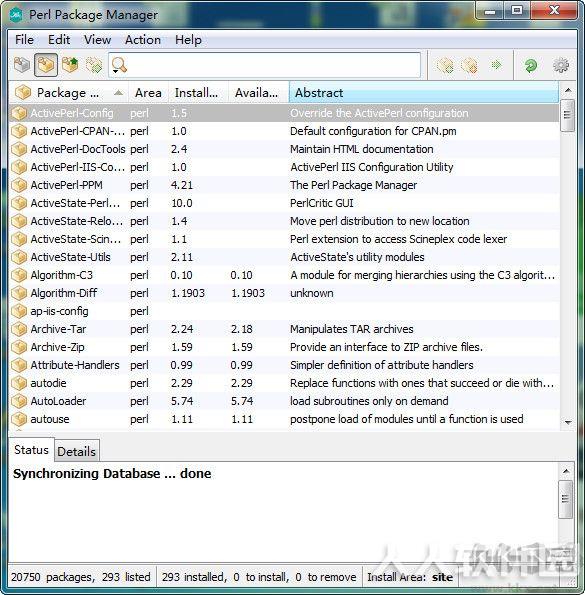Switch to the Details tab
The image size is (585, 595).
[77, 452]
